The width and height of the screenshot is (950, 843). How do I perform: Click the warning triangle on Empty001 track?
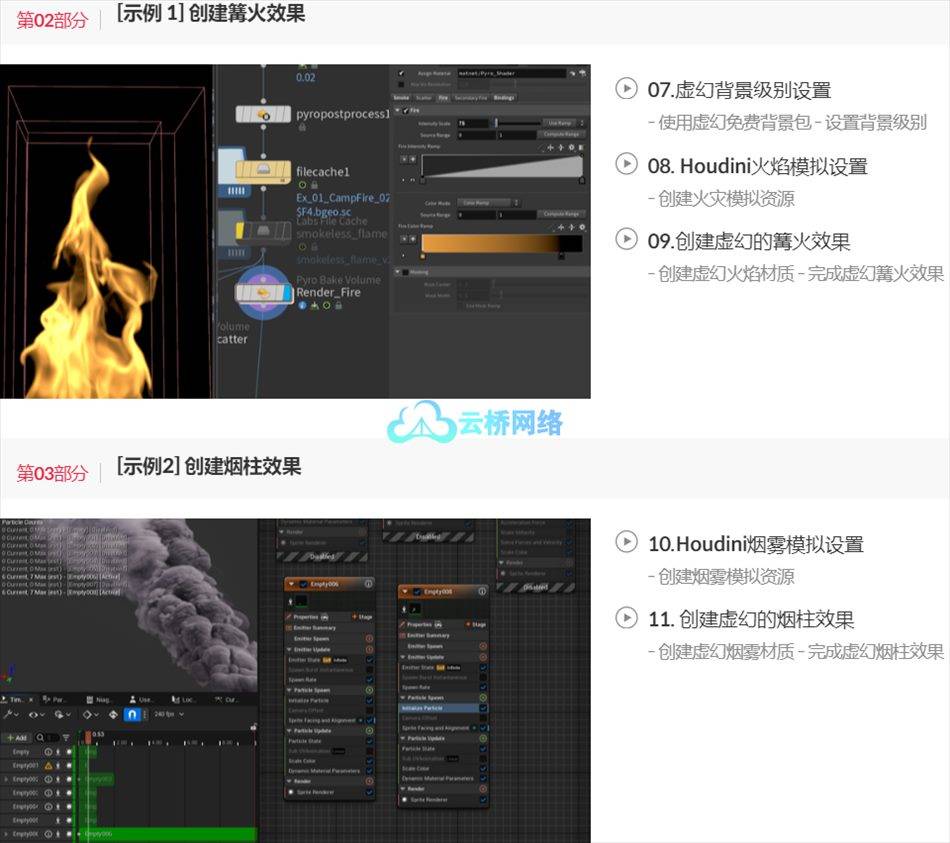pyautogui.click(x=48, y=765)
